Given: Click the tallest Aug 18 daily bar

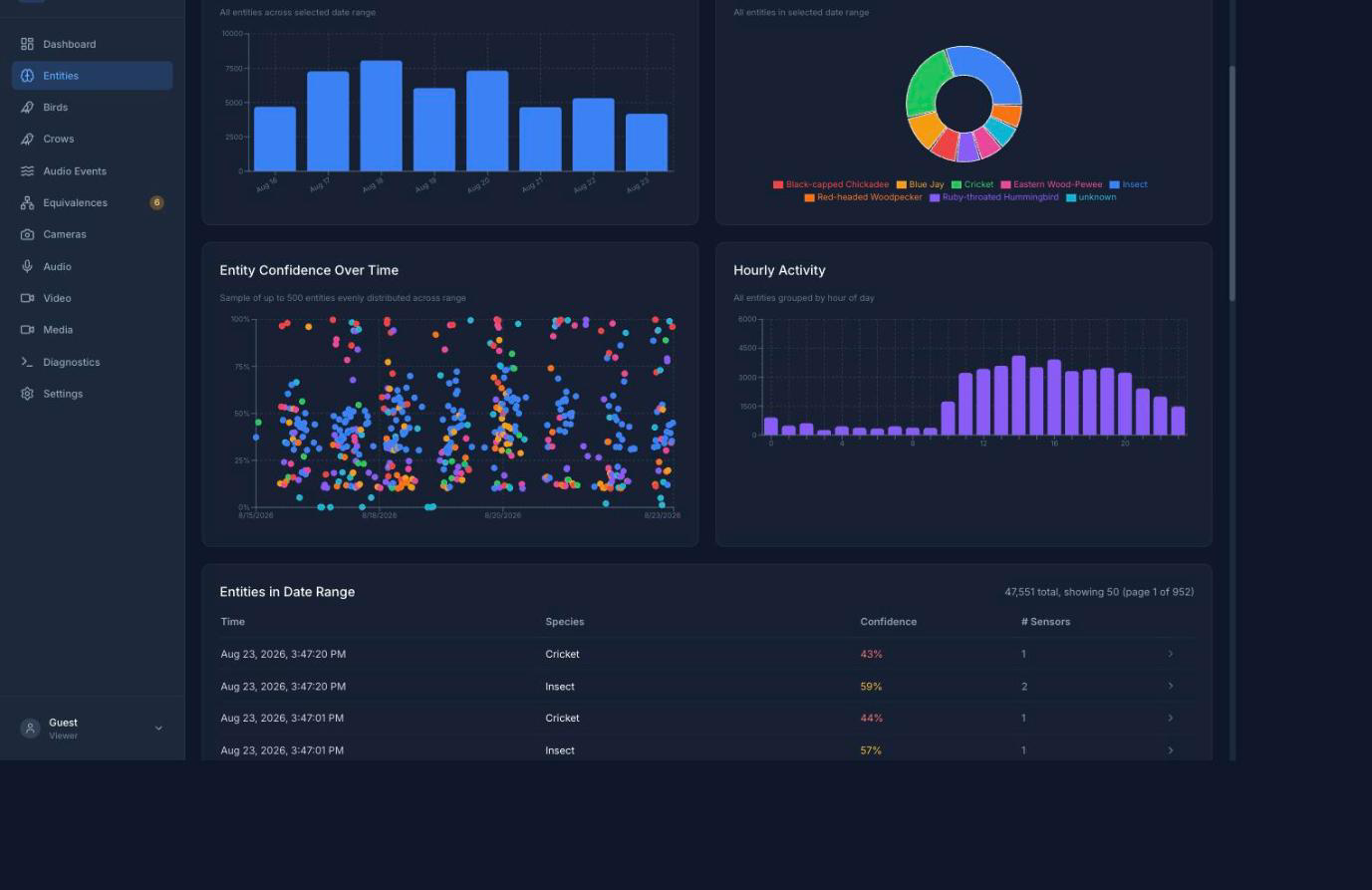Looking at the screenshot, I should (381, 116).
